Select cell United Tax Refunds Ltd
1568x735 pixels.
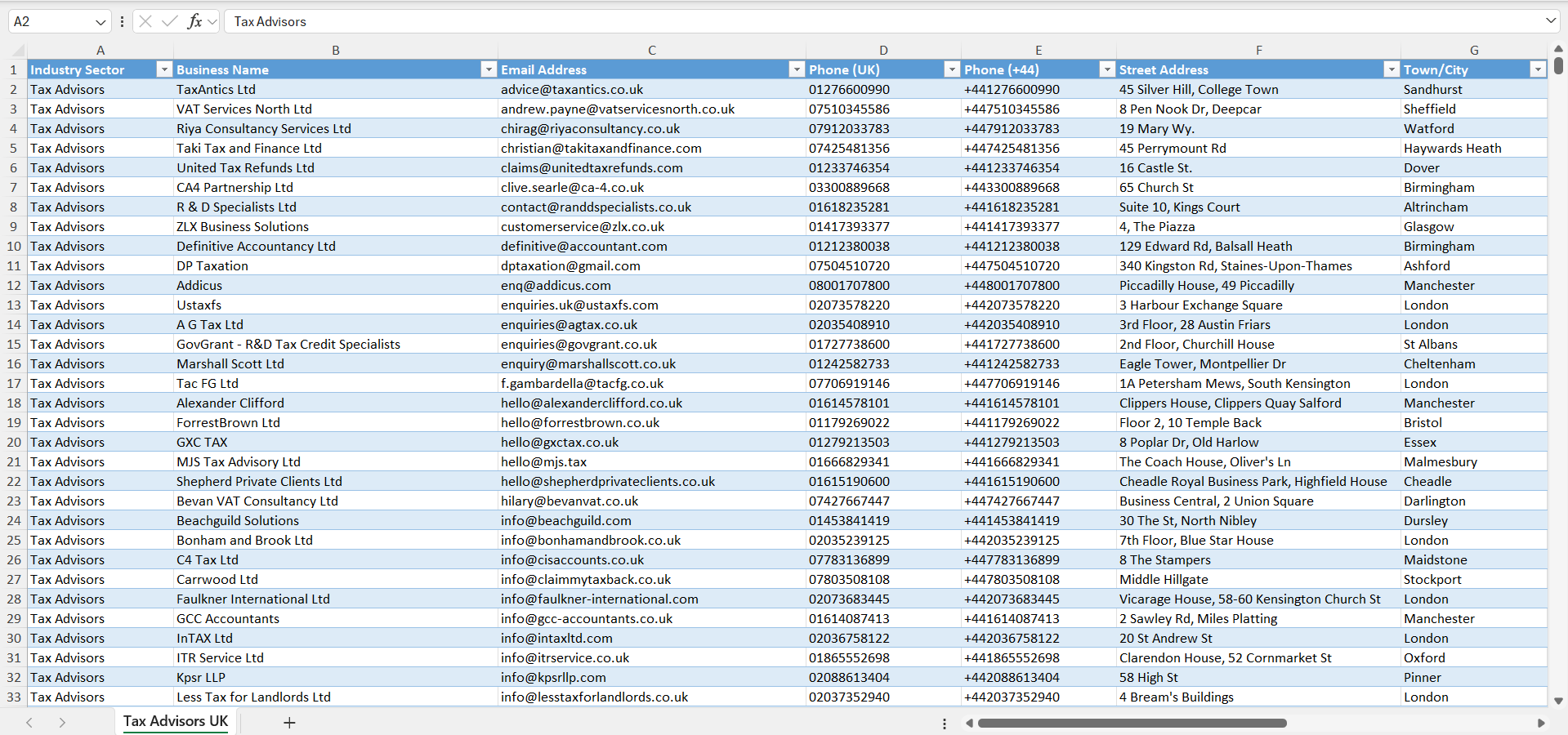336,168
